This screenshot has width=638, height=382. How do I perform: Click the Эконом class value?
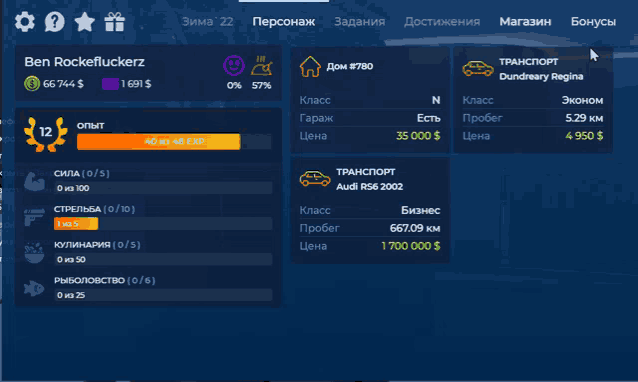click(x=582, y=100)
